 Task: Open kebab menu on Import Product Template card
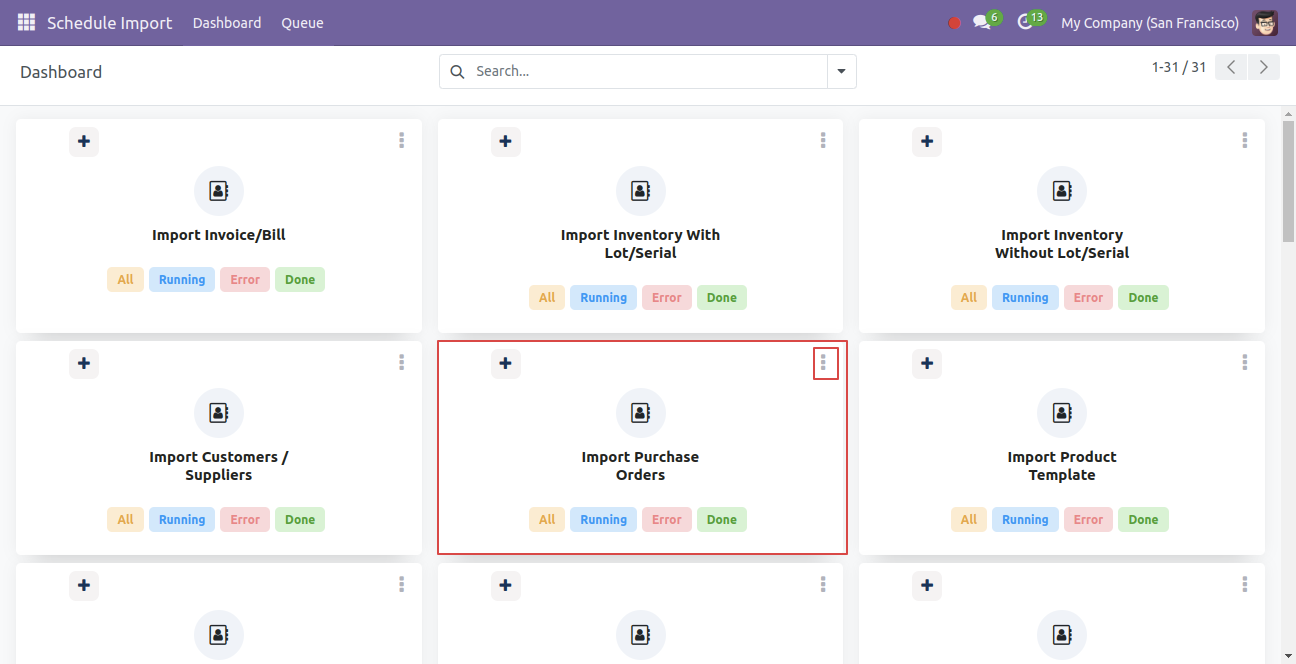1245,362
